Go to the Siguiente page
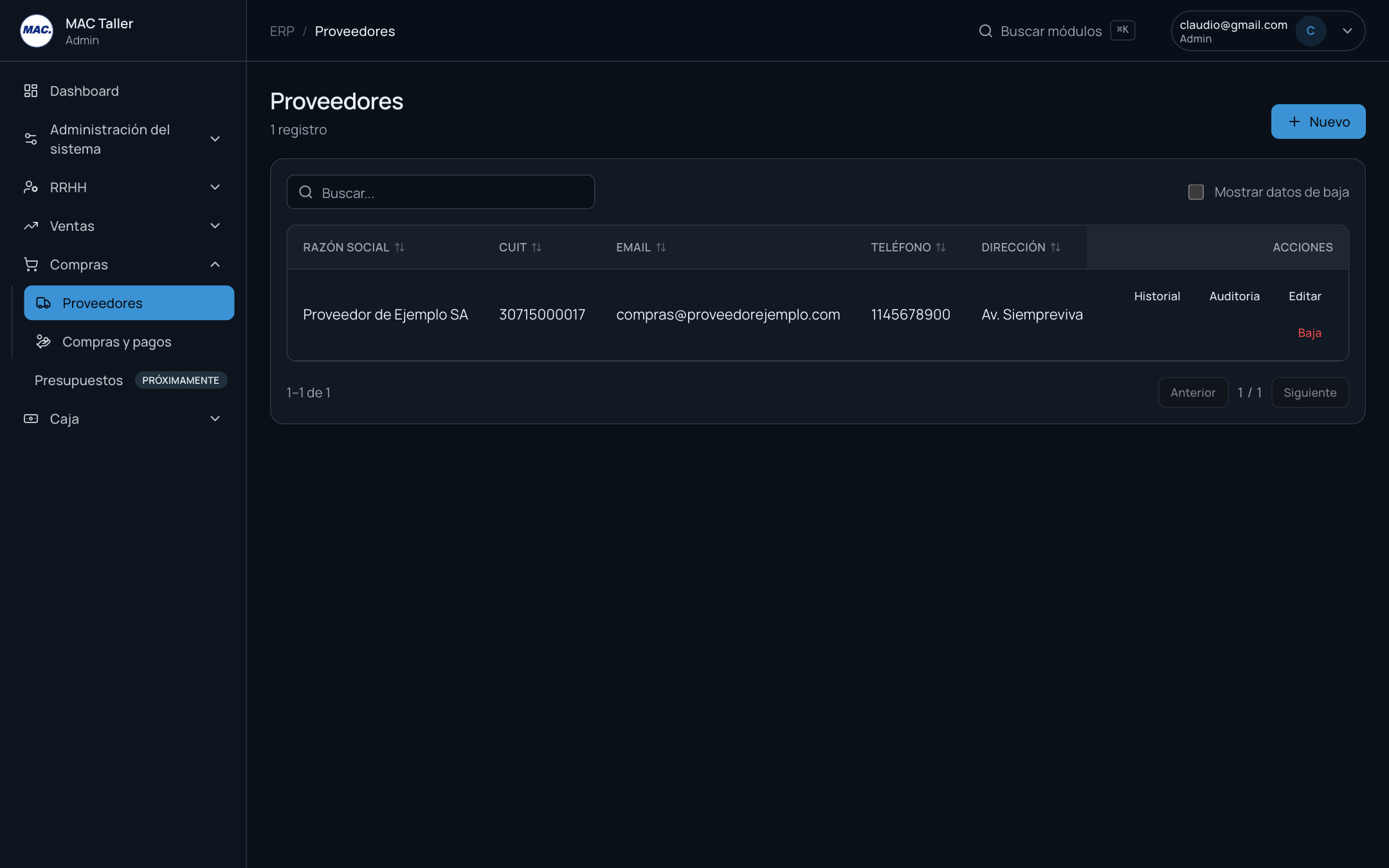1389x868 pixels. (x=1310, y=392)
